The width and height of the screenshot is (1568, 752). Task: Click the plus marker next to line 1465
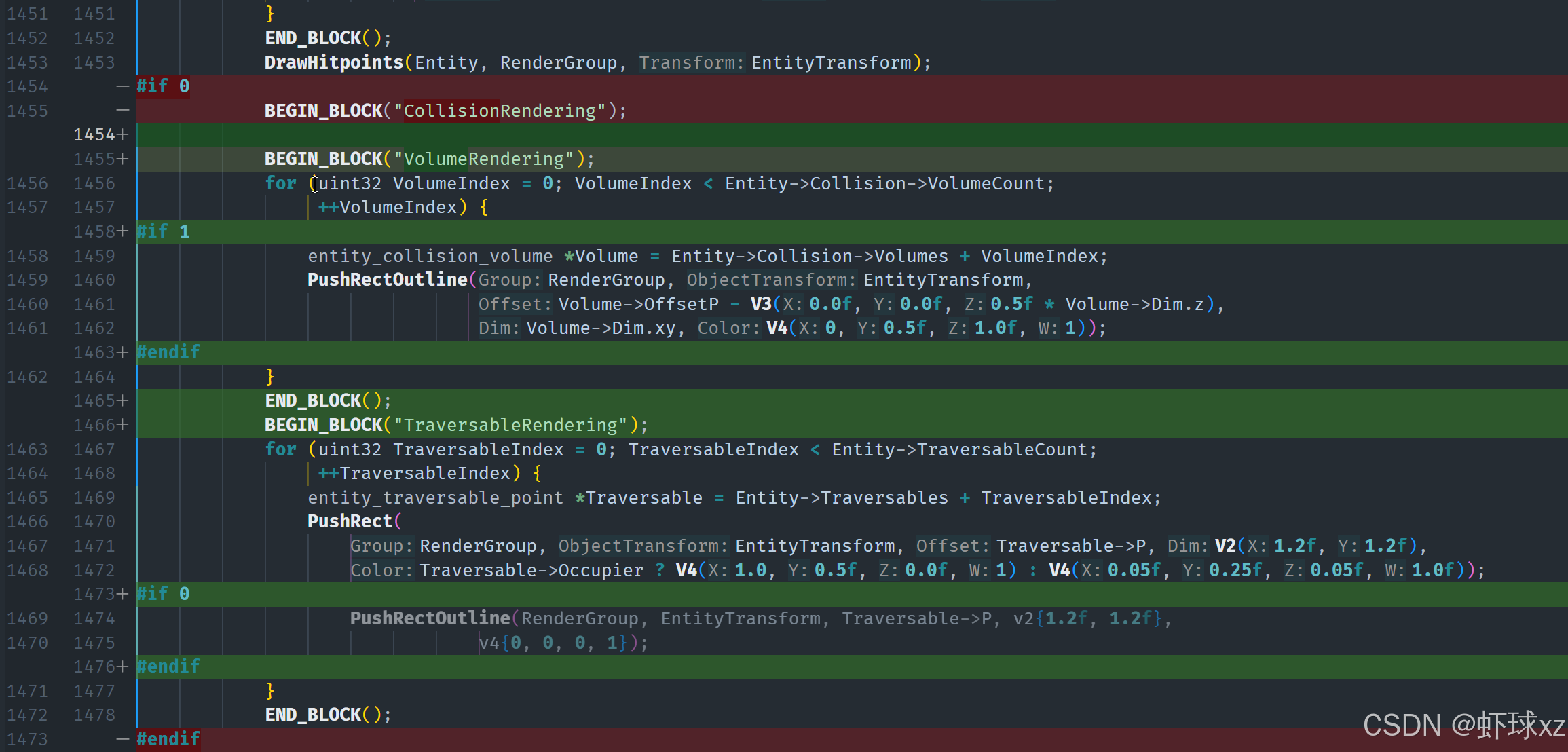pos(123,400)
